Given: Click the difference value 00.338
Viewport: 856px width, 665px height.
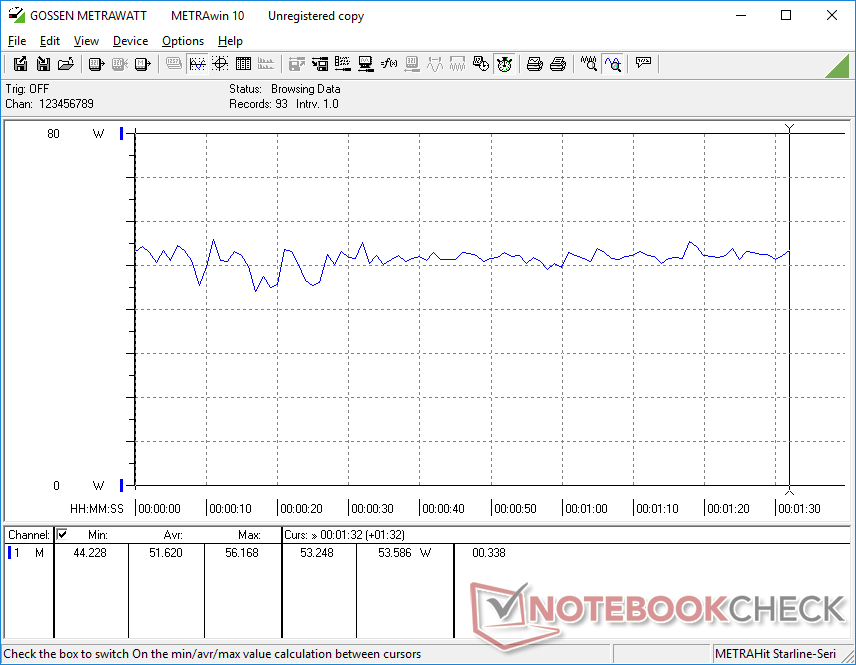Looking at the screenshot, I should [489, 553].
